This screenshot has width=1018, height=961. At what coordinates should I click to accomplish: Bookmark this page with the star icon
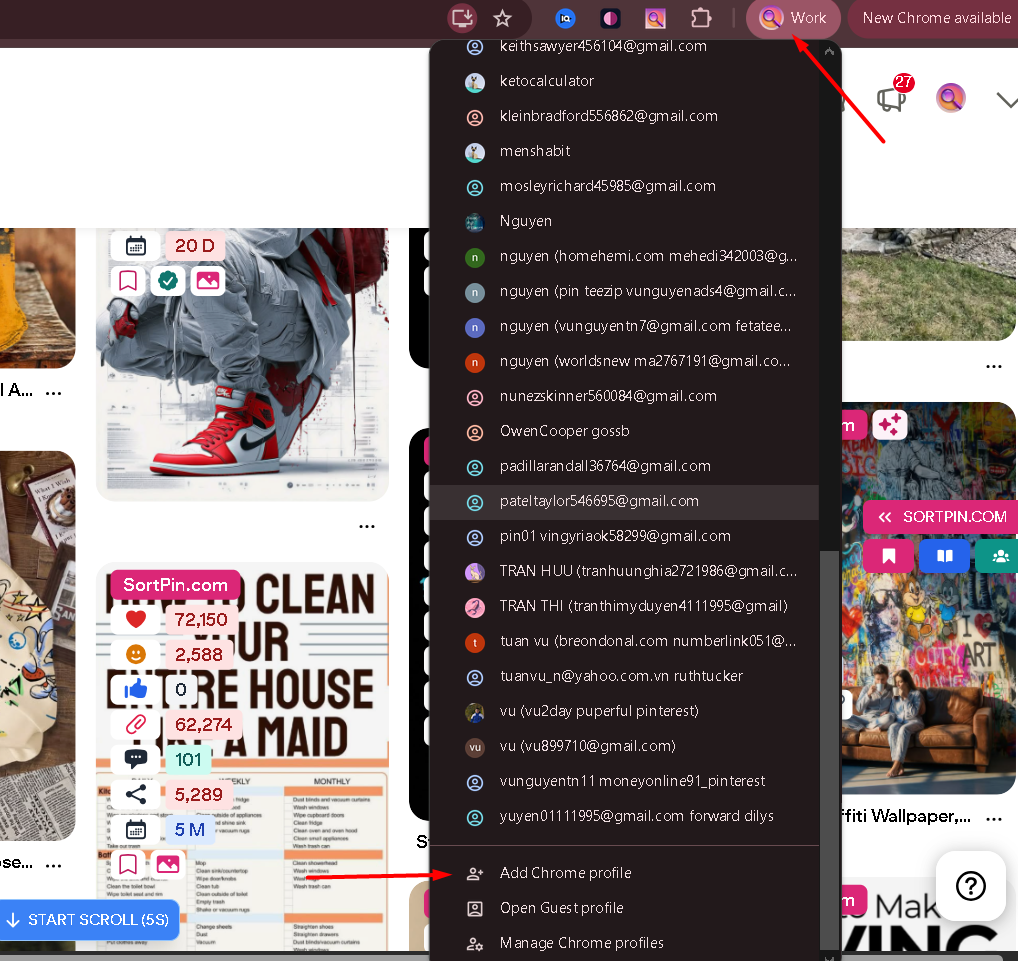coord(502,18)
